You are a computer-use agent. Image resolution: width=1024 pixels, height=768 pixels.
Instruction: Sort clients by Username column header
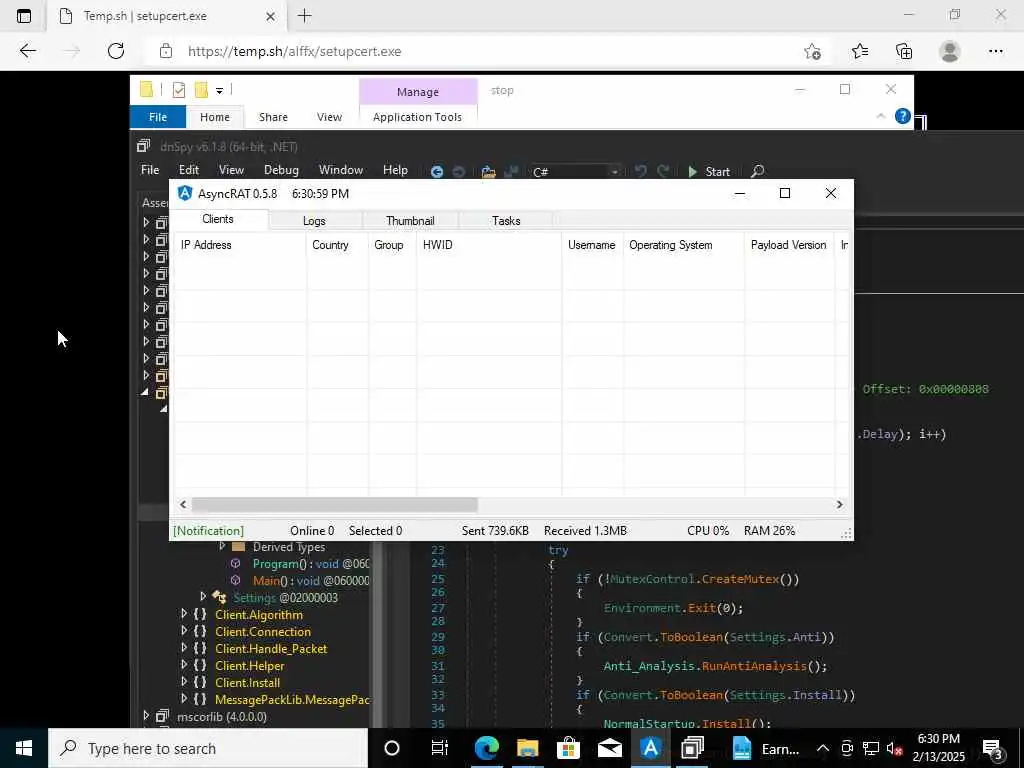point(592,245)
